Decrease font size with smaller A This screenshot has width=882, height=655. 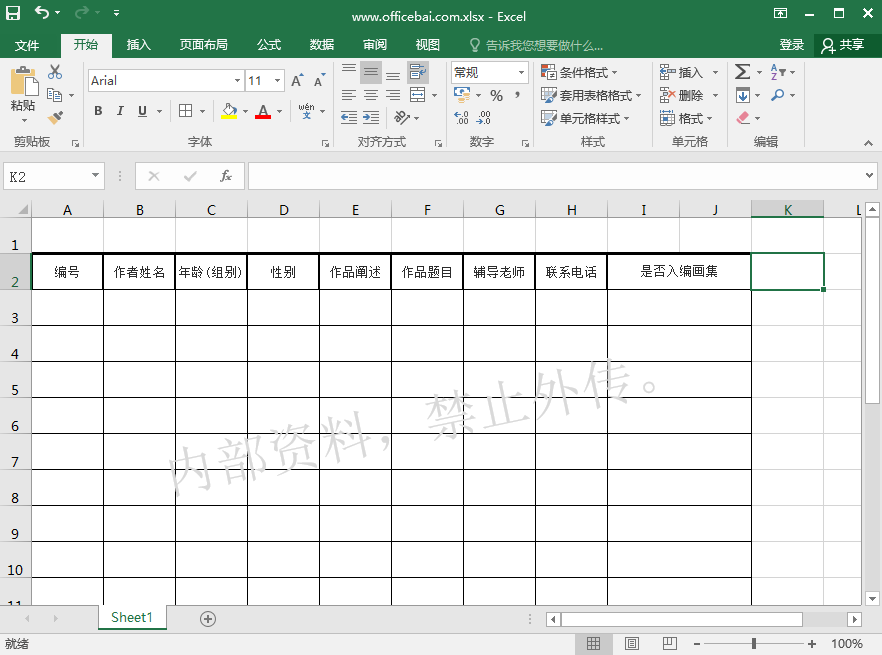320,80
